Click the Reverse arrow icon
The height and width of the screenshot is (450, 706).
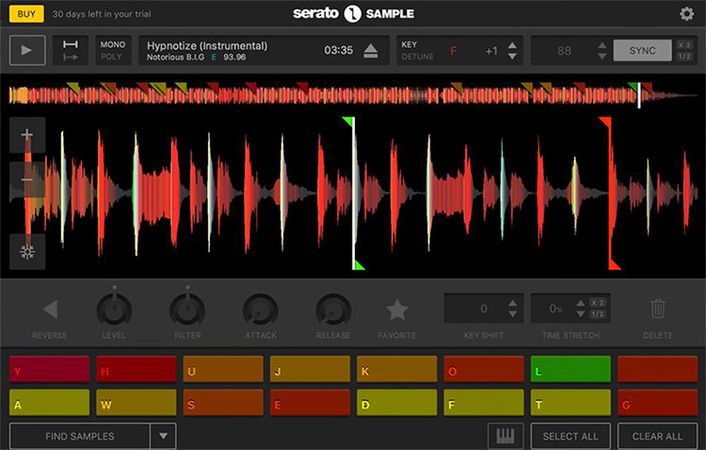coord(49,310)
